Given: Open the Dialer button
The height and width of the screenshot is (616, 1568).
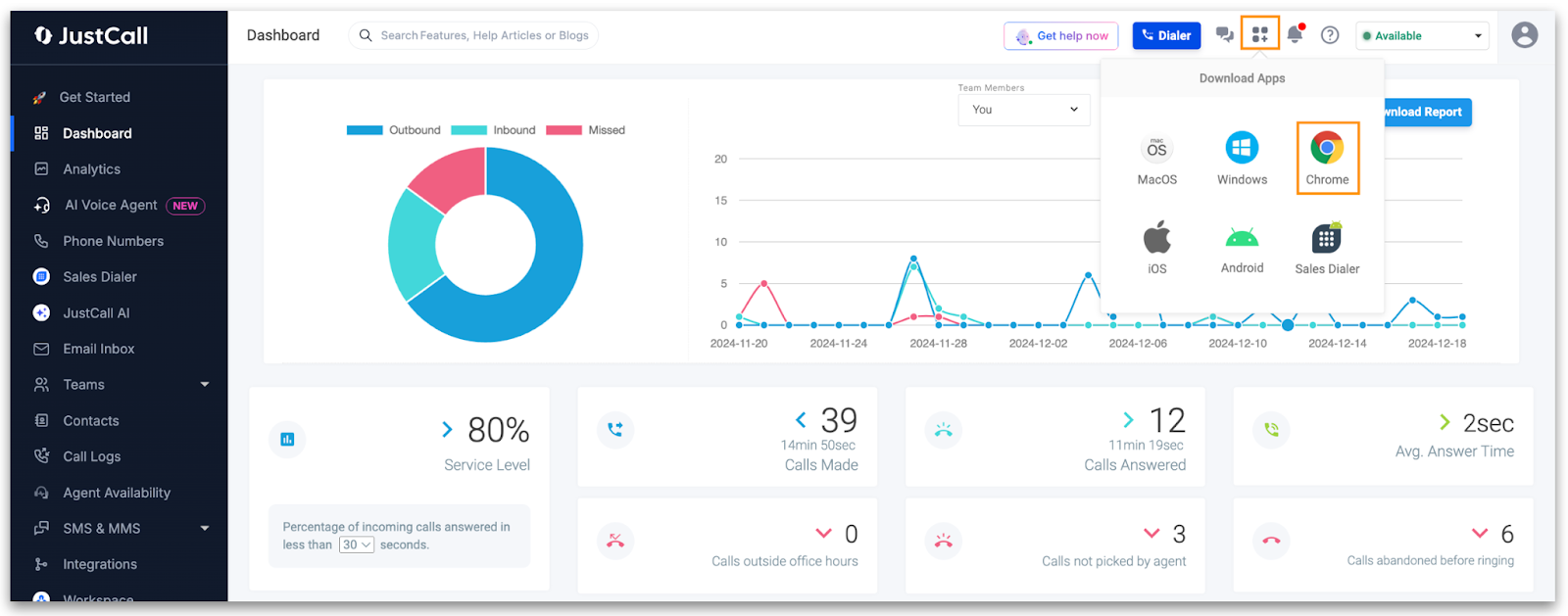Looking at the screenshot, I should click(1166, 35).
